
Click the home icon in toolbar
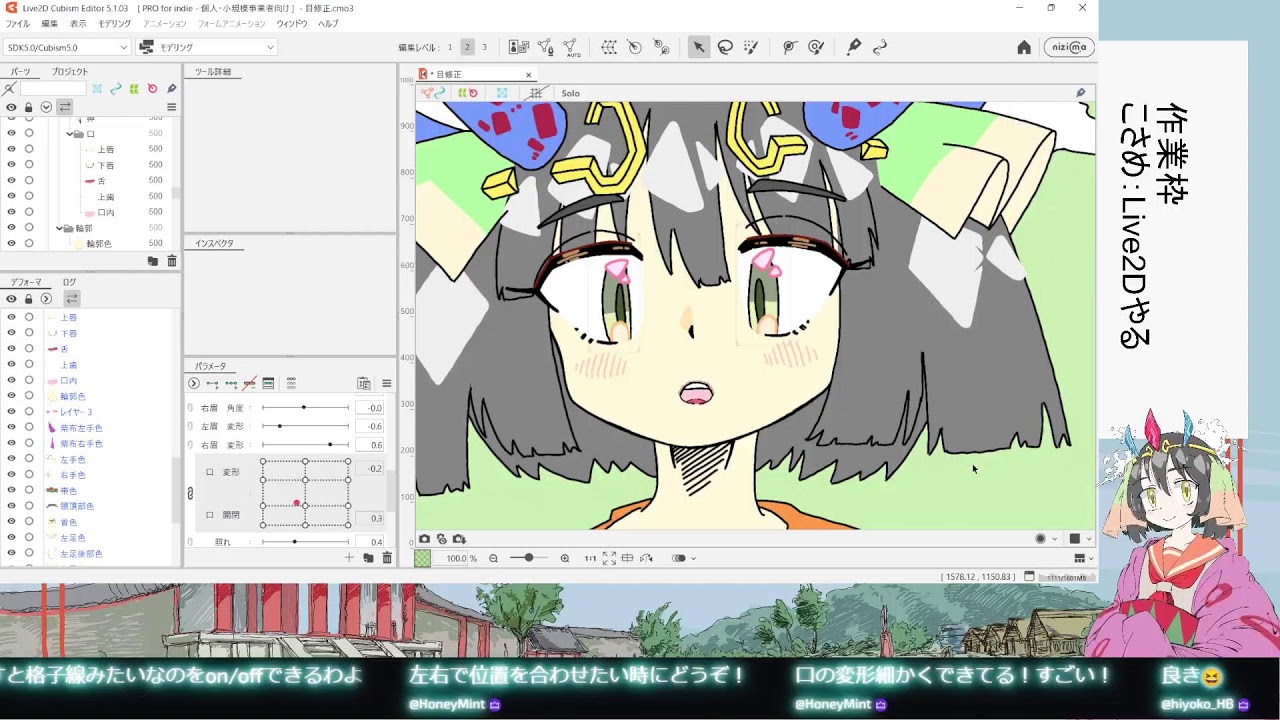(x=1024, y=47)
